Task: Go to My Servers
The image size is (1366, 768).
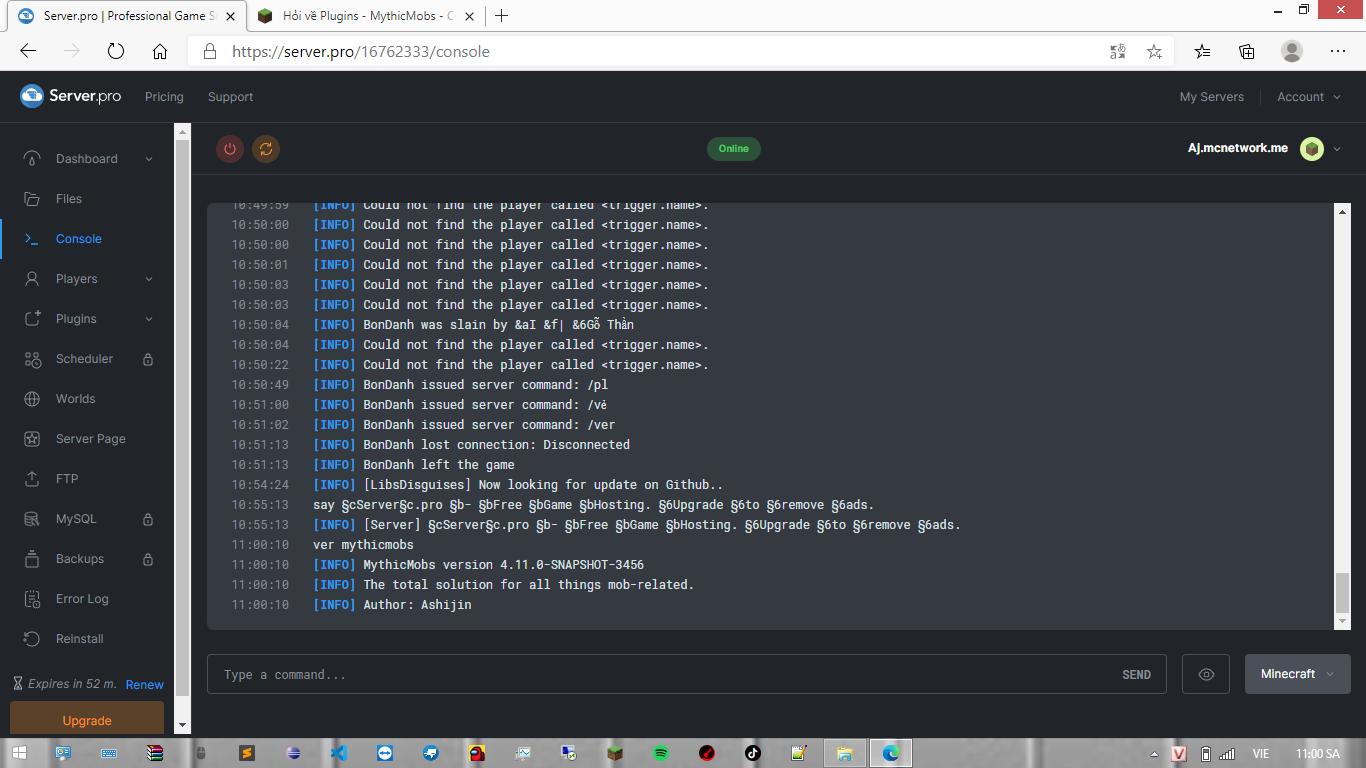Action: pos(1212,97)
